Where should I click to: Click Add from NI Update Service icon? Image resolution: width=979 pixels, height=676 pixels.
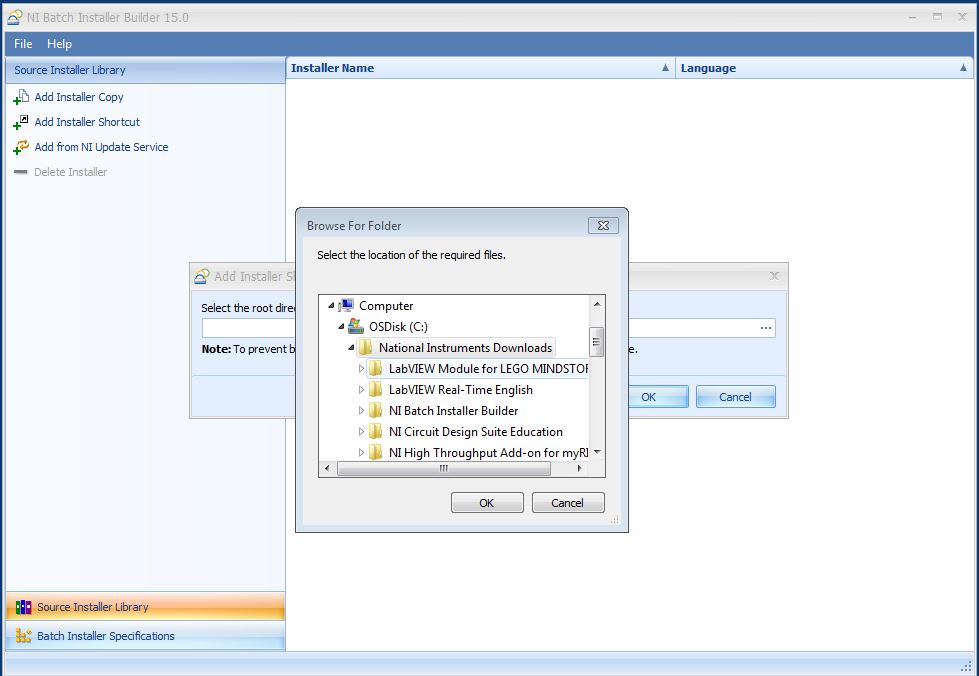point(21,147)
